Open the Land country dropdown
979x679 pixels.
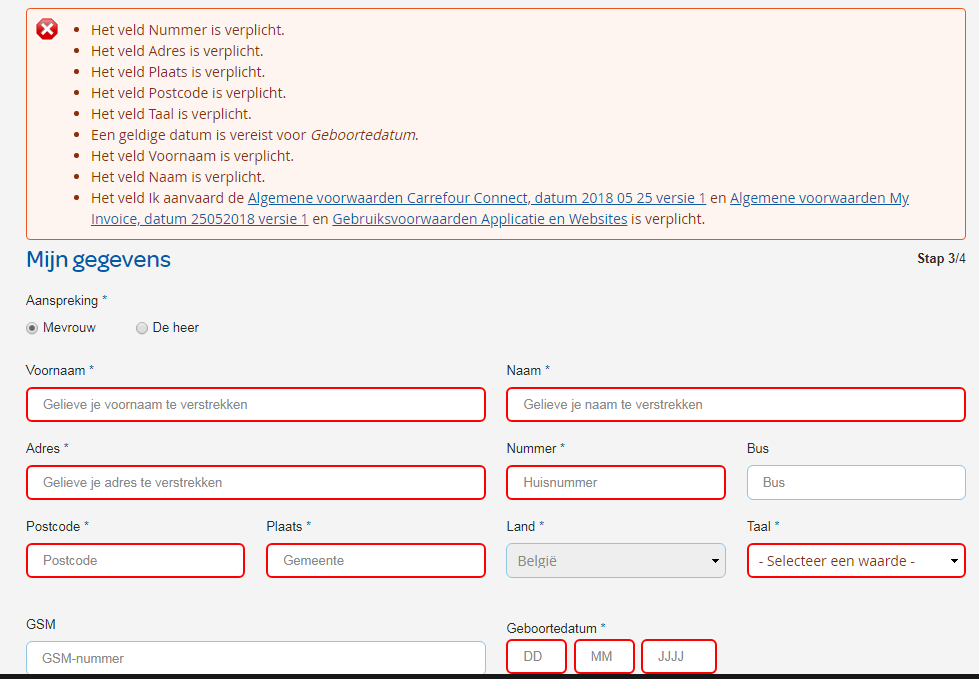[x=615, y=561]
